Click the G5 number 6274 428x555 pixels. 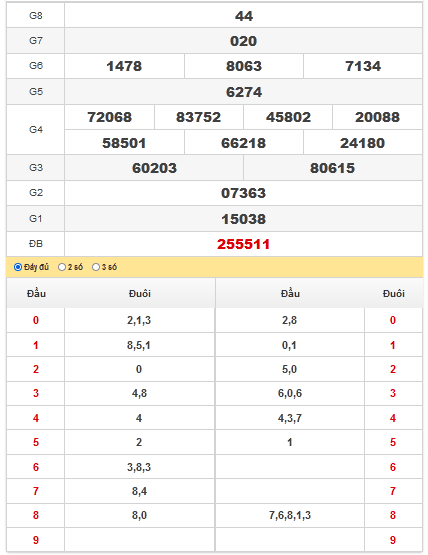pyautogui.click(x=244, y=92)
